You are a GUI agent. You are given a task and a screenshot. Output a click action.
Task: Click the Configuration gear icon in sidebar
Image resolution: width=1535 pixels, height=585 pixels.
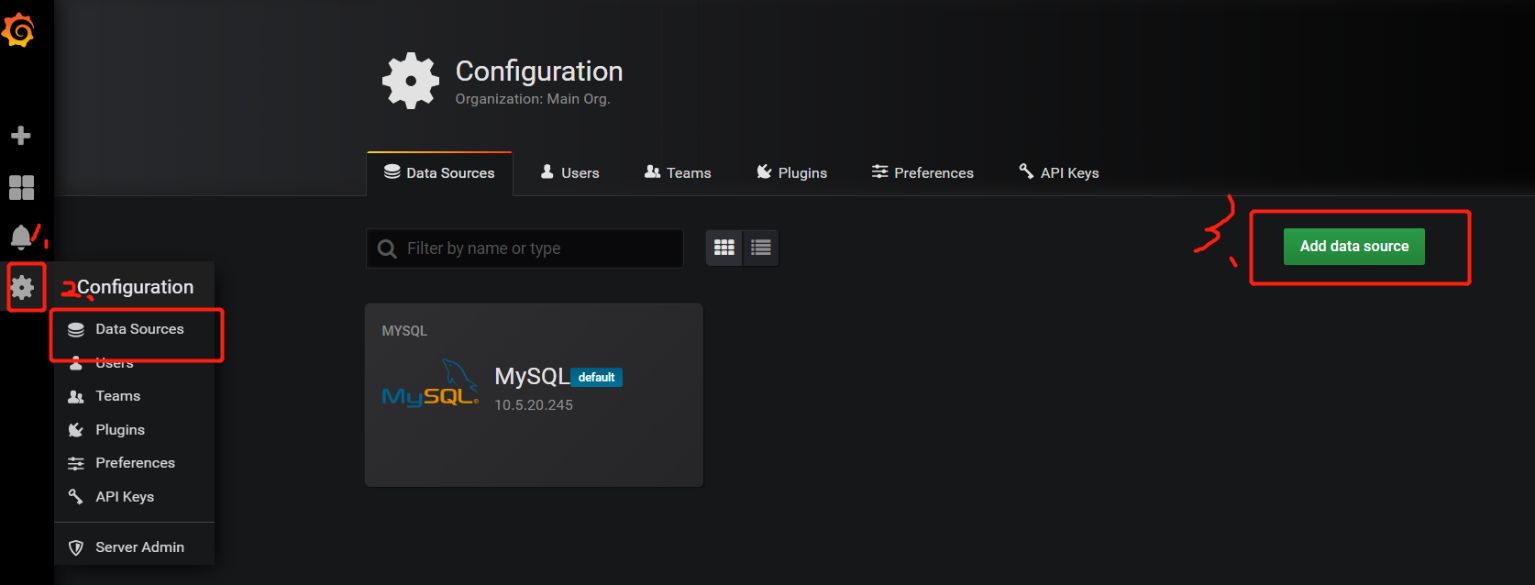click(22, 288)
